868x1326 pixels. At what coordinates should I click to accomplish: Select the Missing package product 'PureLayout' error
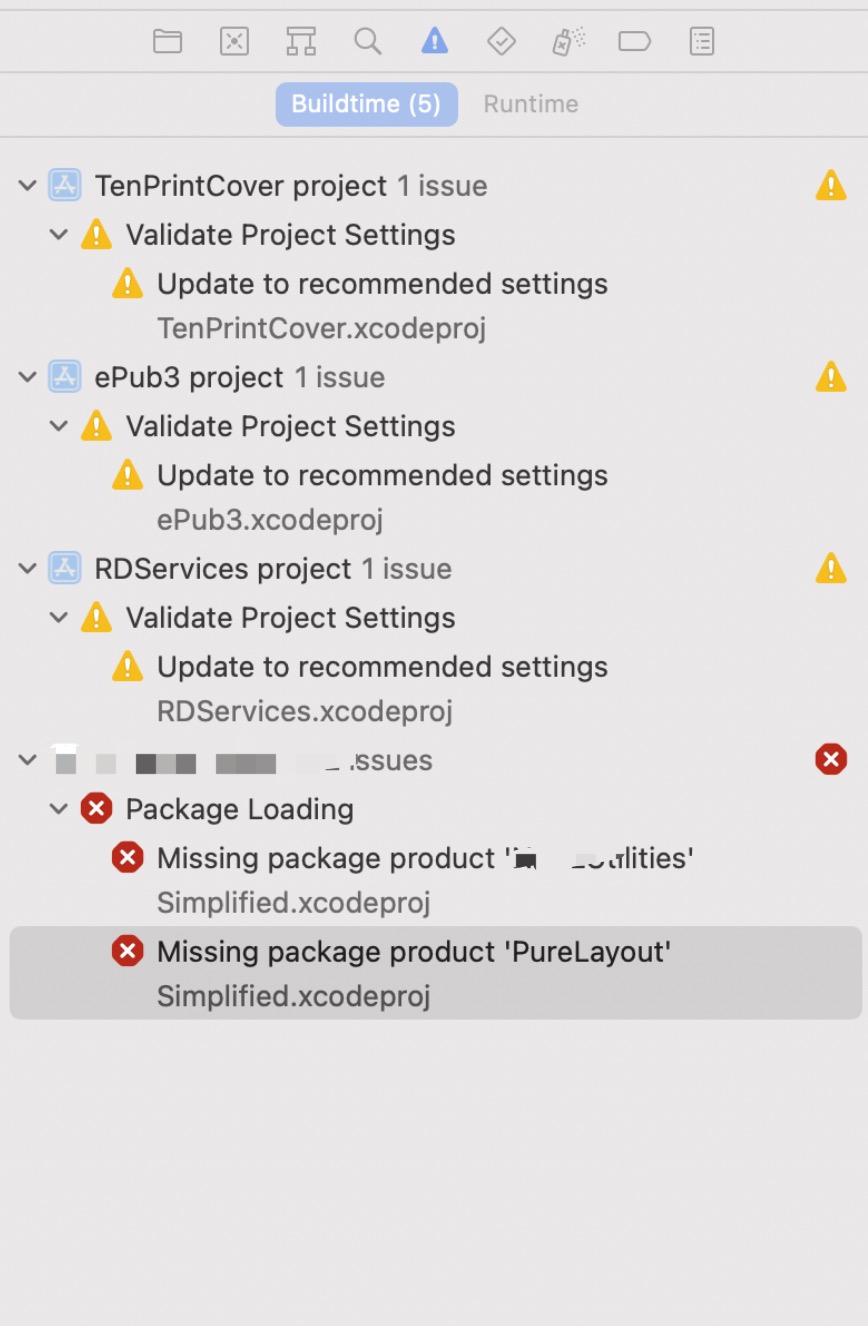(x=413, y=952)
